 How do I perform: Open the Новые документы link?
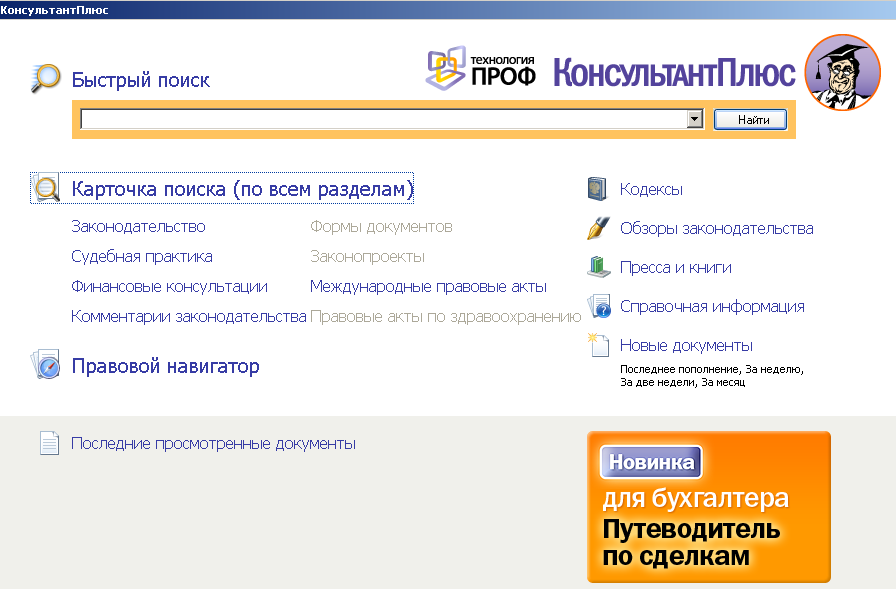tap(686, 346)
